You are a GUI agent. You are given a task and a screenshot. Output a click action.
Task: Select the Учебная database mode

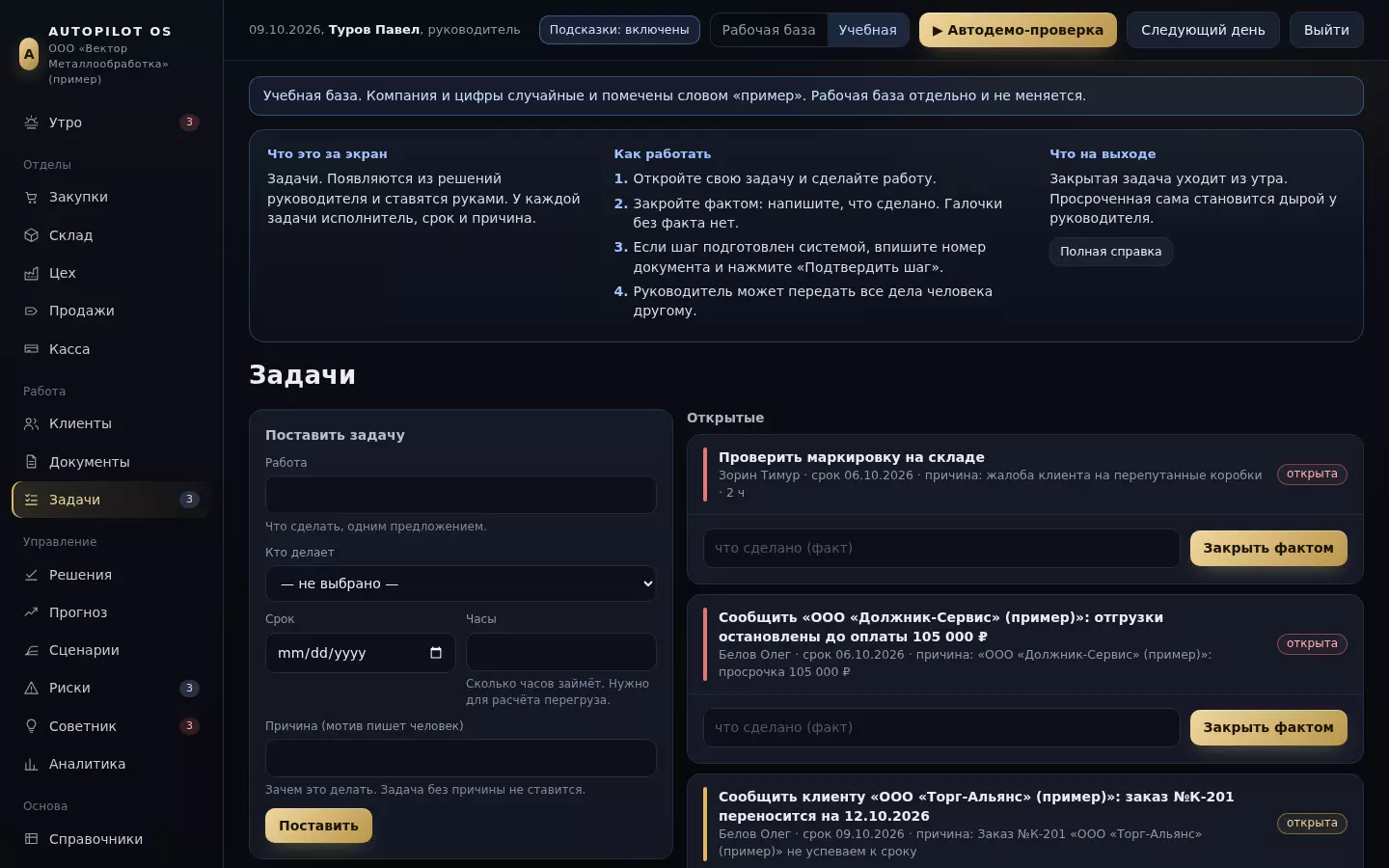[x=867, y=30]
